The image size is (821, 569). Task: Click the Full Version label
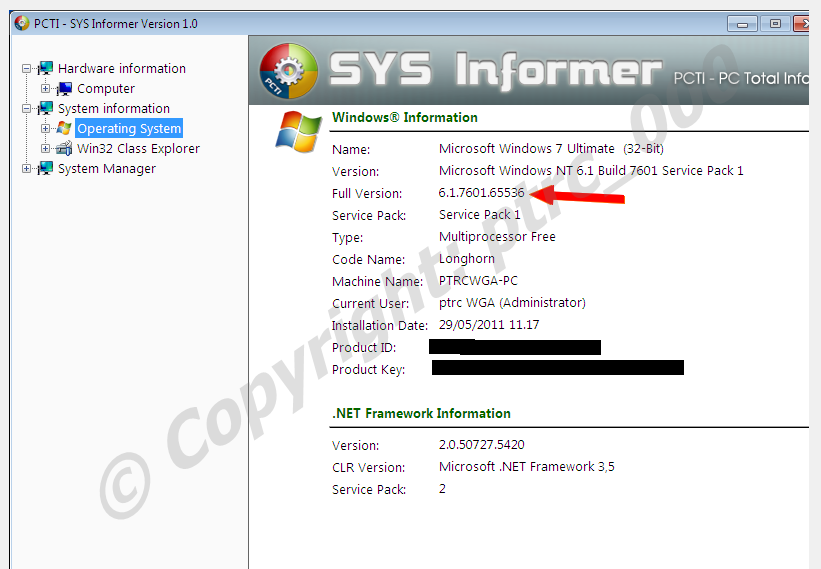pos(367,194)
